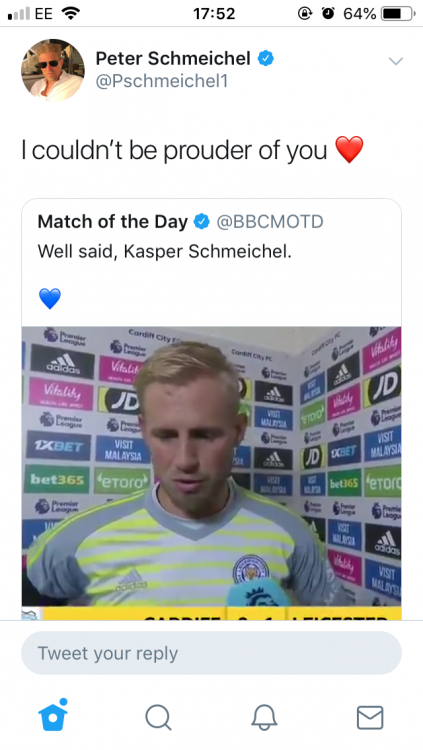Screen dimensions: 423x750
Task: Open the Messages envelope tab
Action: click(x=370, y=717)
